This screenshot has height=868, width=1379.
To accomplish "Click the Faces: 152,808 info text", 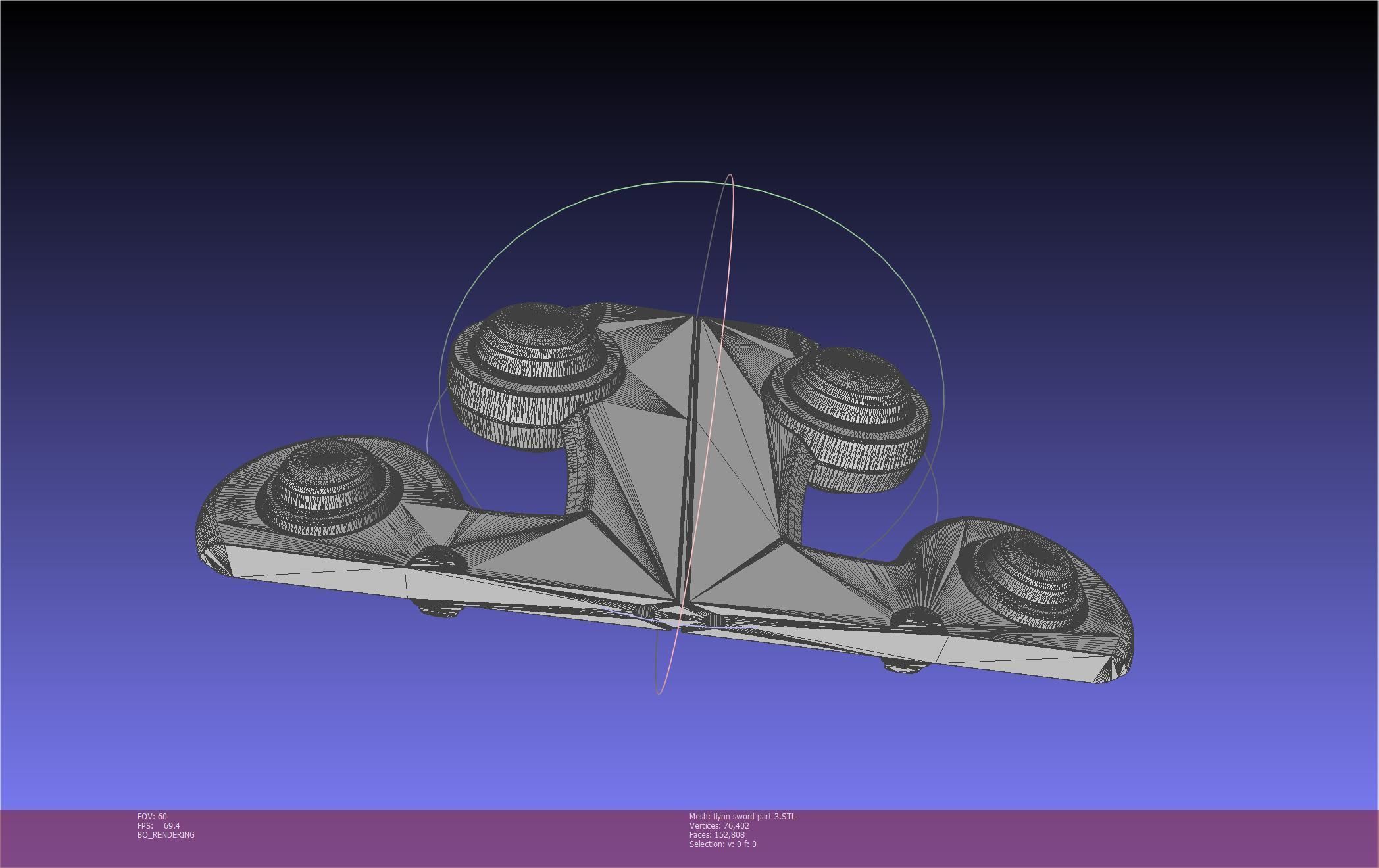I will point(717,834).
